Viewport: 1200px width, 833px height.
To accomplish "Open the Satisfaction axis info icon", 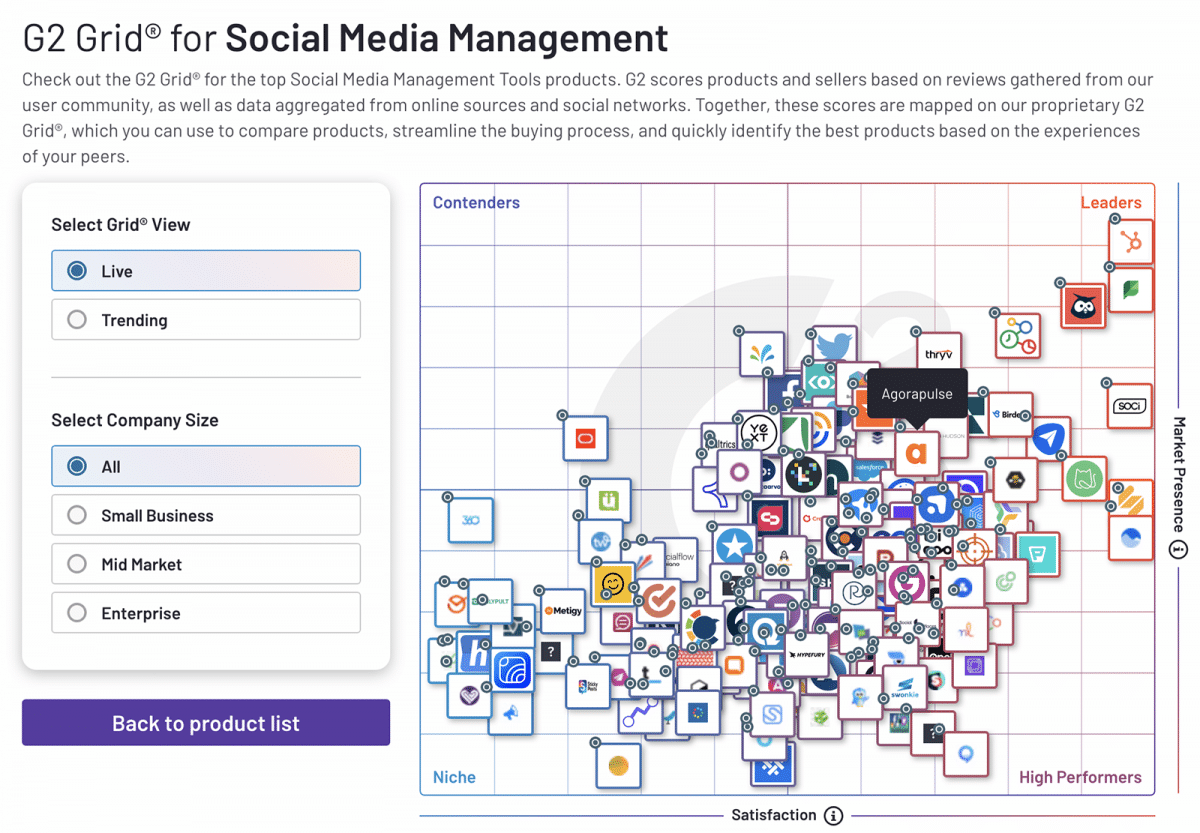I will point(833,815).
